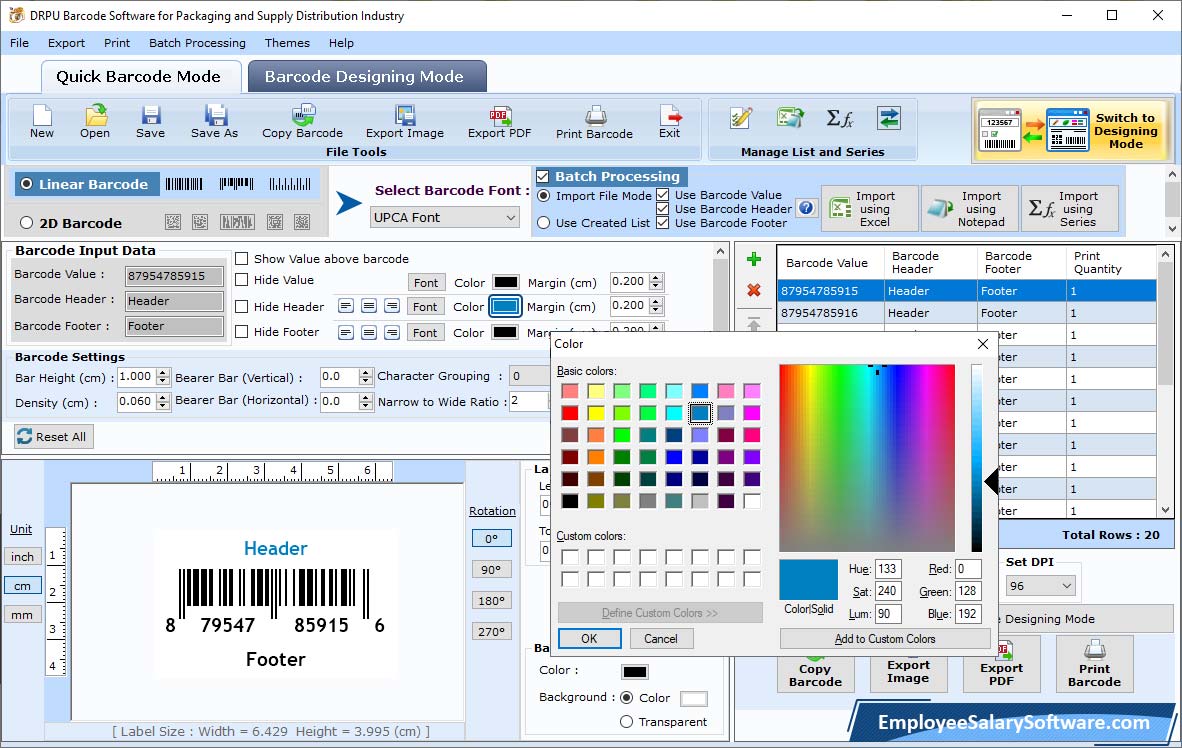Open the File menu
Screen dimensions: 1182x748
(20, 43)
